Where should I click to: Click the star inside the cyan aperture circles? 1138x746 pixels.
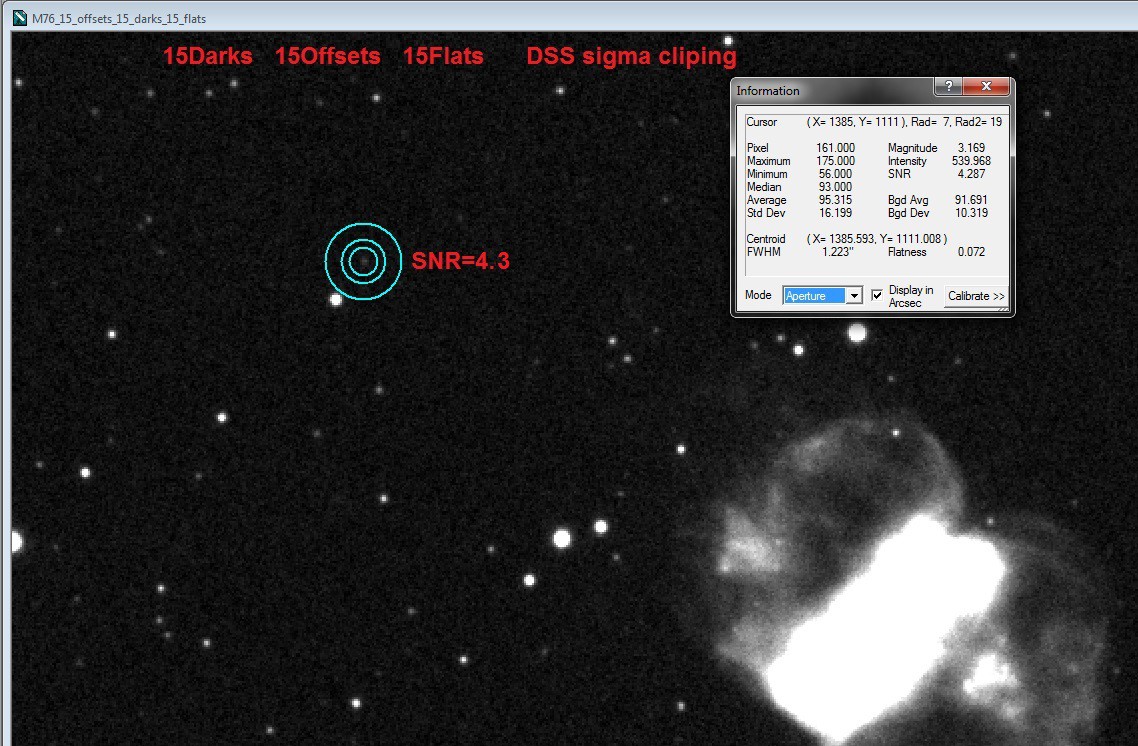[363, 260]
